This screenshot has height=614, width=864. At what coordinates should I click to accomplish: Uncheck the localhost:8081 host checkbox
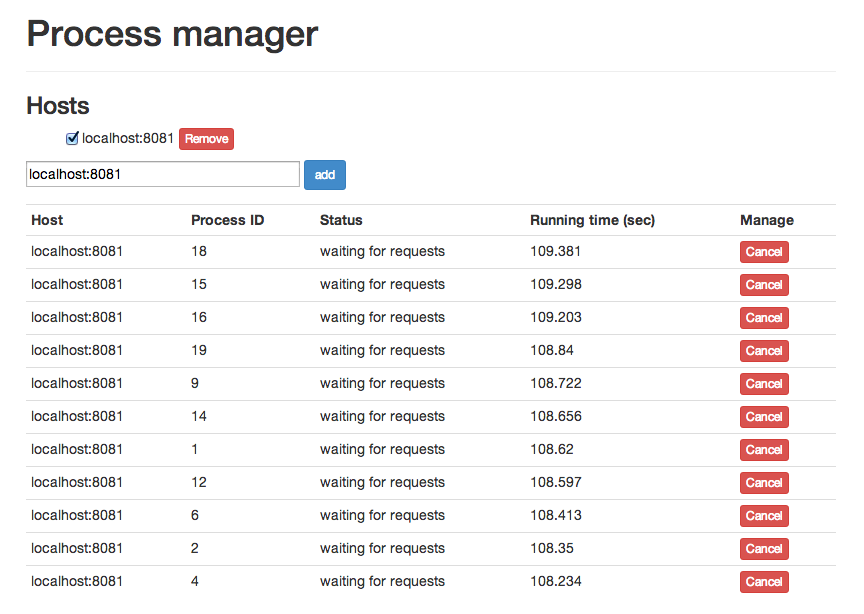click(71, 138)
